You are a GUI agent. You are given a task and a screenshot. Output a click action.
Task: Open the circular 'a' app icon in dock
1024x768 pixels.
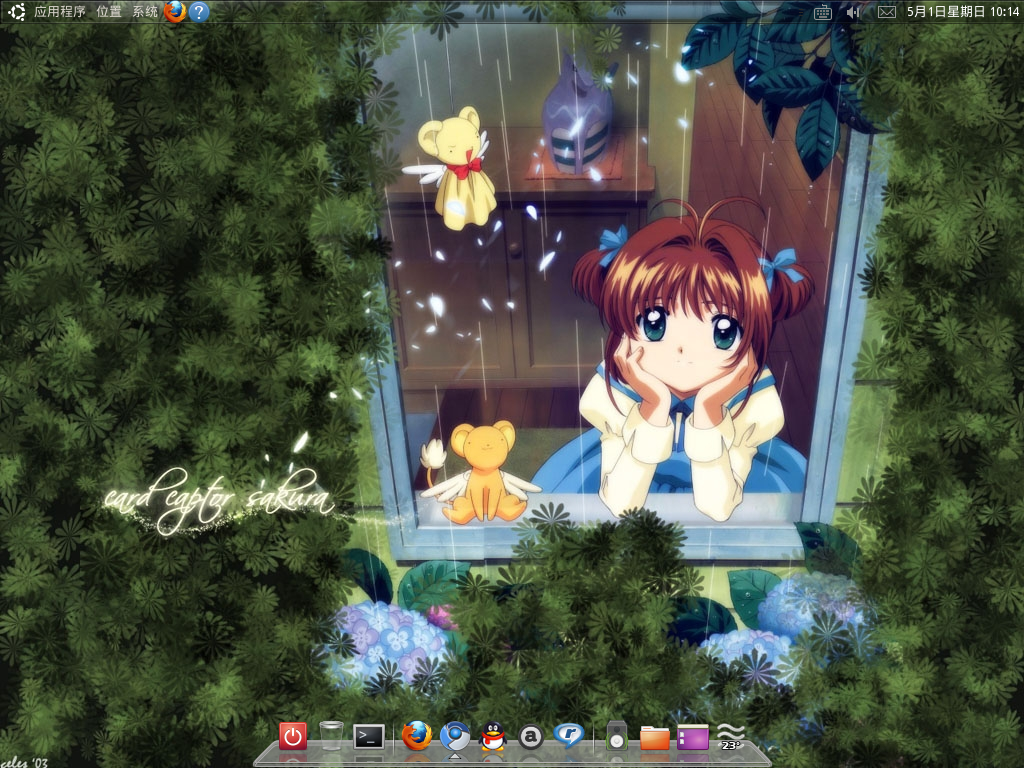531,738
